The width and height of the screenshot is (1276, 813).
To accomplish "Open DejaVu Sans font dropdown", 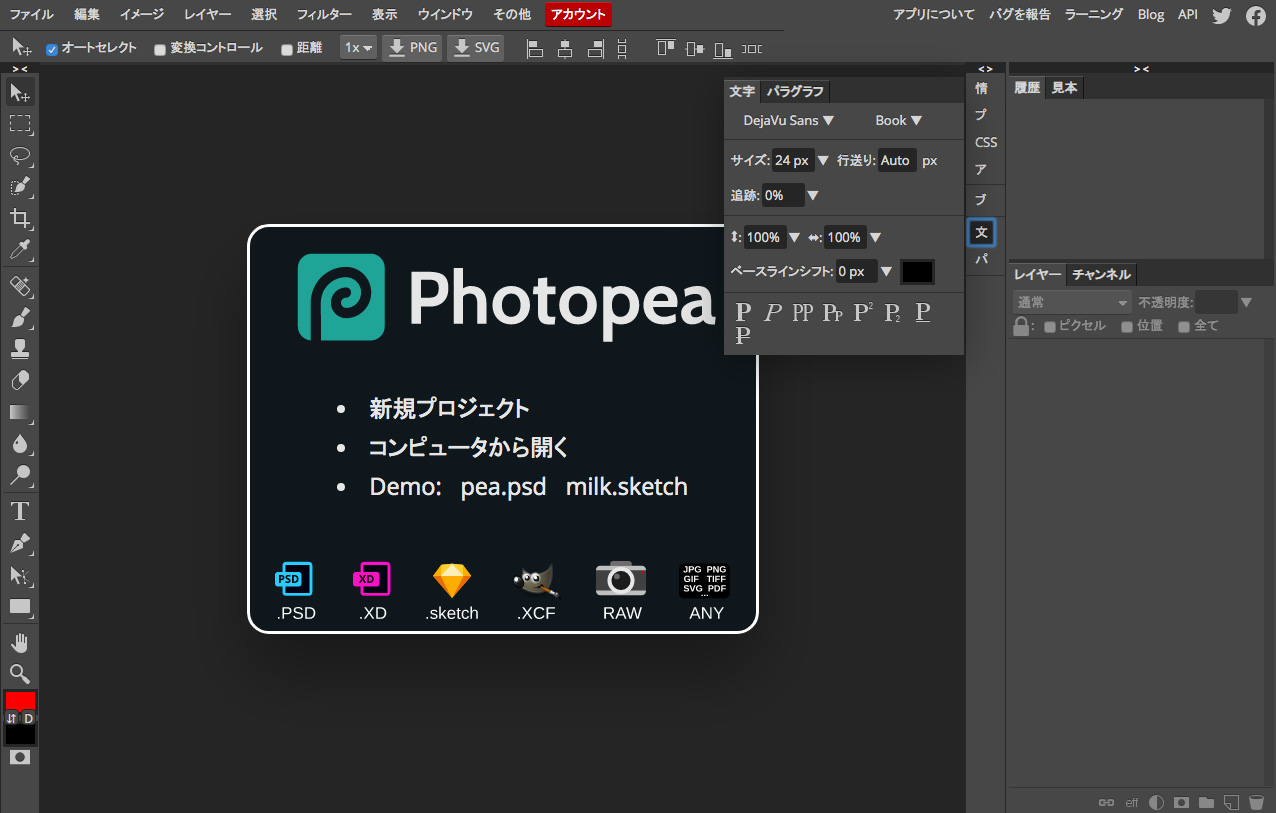I will (788, 120).
